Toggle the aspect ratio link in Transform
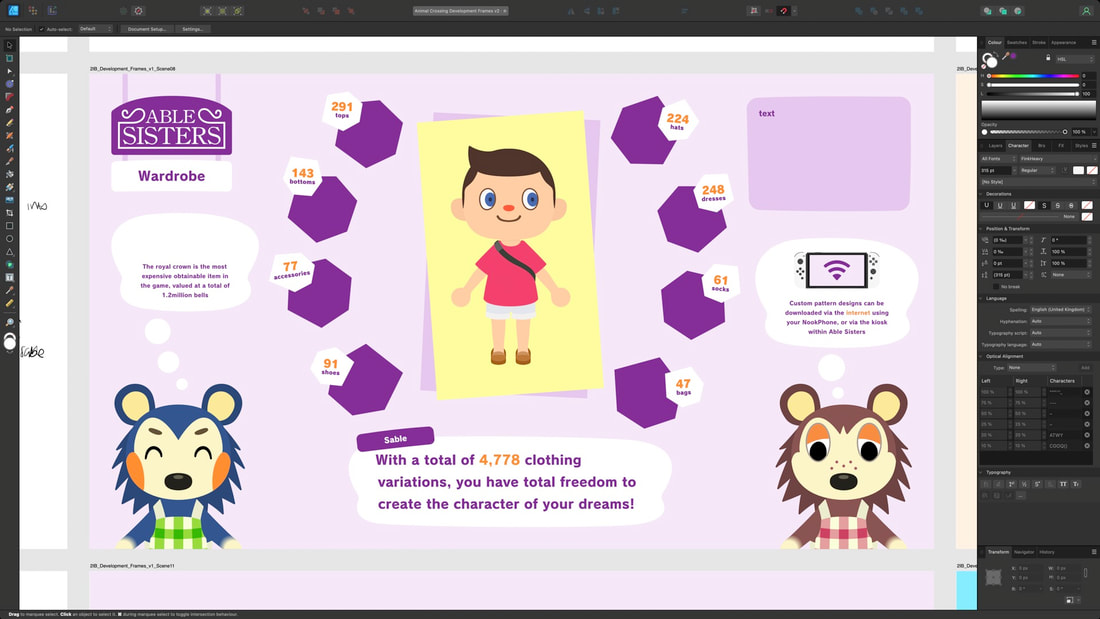The height and width of the screenshot is (619, 1100). point(1085,573)
